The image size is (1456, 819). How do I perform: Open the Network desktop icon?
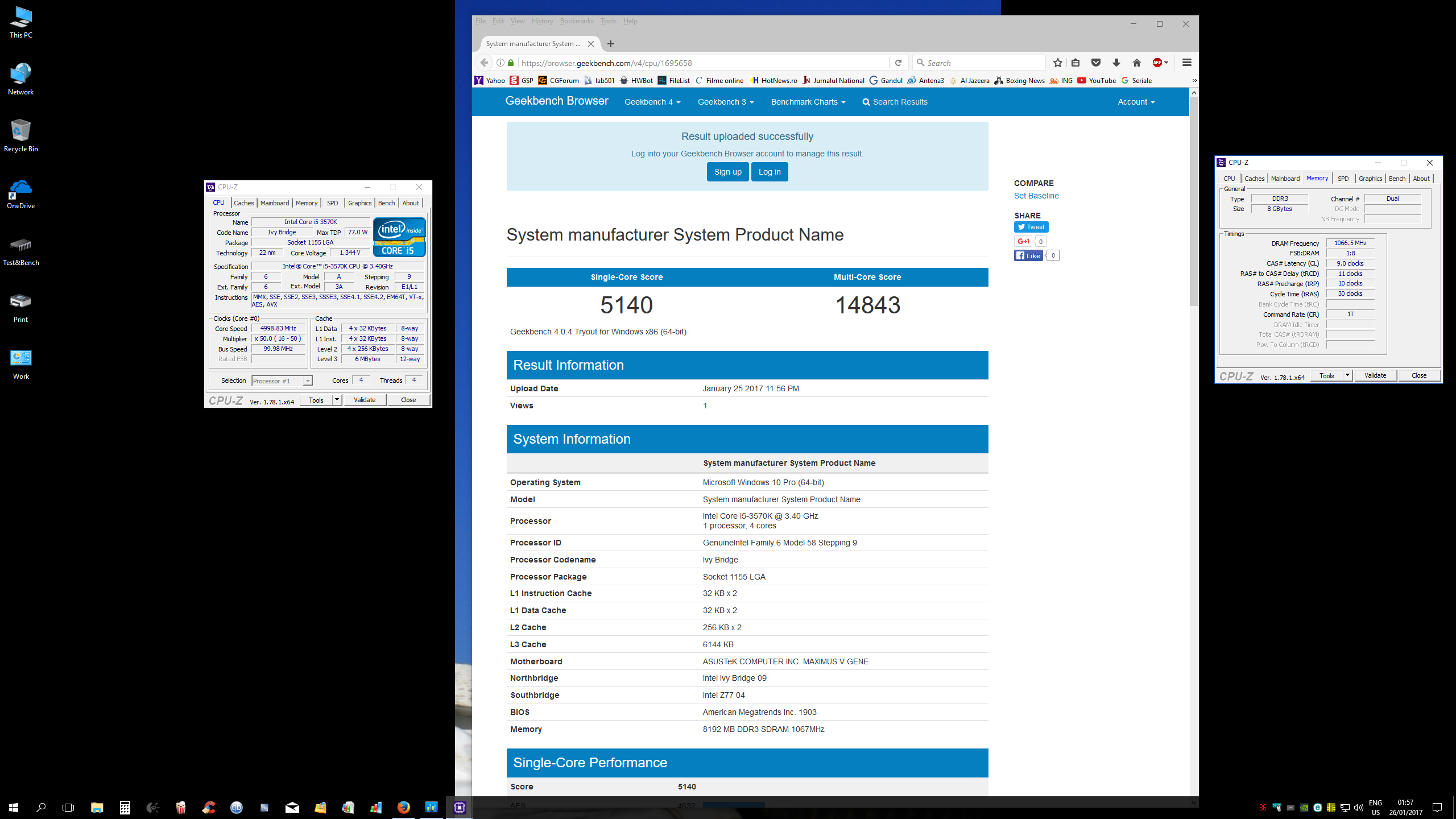coord(20,78)
